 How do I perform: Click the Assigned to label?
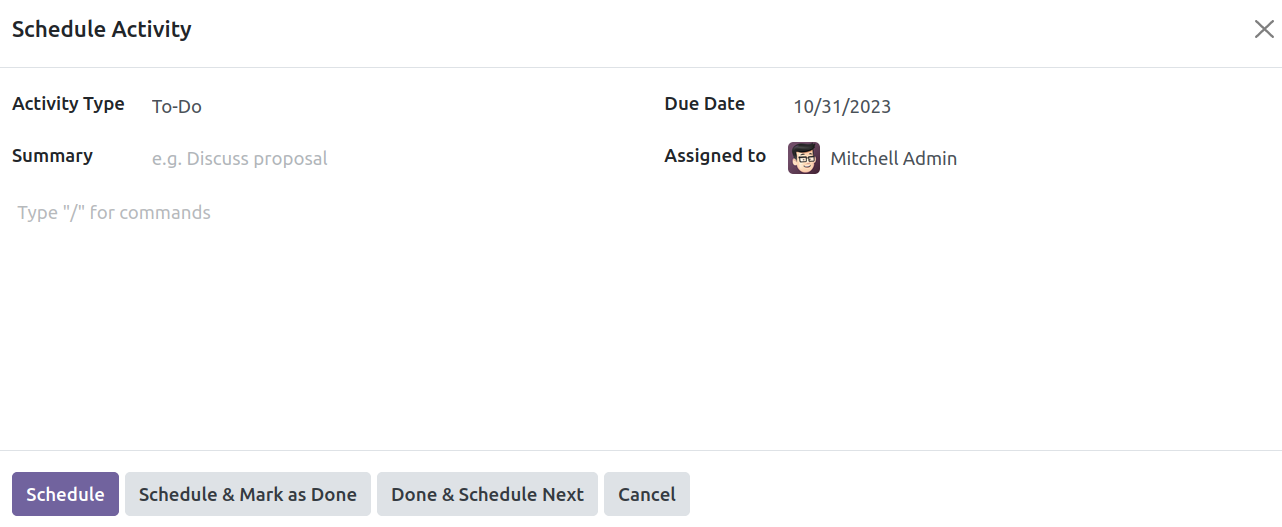[715, 156]
